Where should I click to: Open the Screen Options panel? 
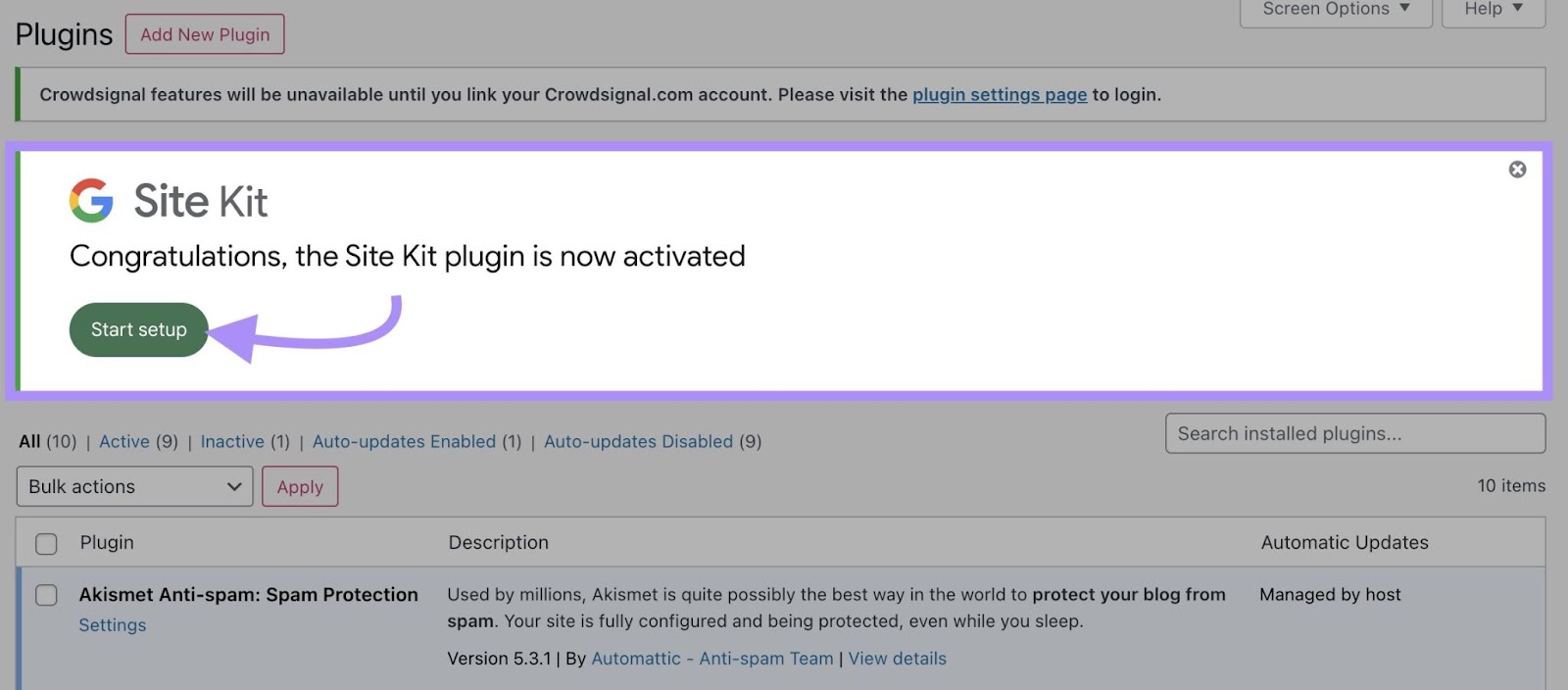click(x=1336, y=10)
